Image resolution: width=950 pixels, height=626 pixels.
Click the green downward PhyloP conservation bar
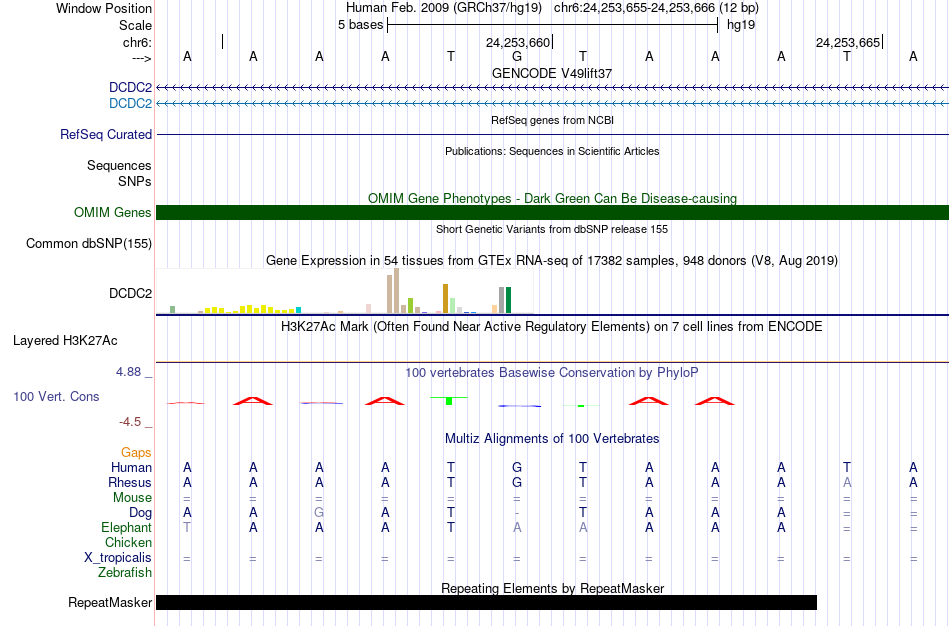pos(449,401)
